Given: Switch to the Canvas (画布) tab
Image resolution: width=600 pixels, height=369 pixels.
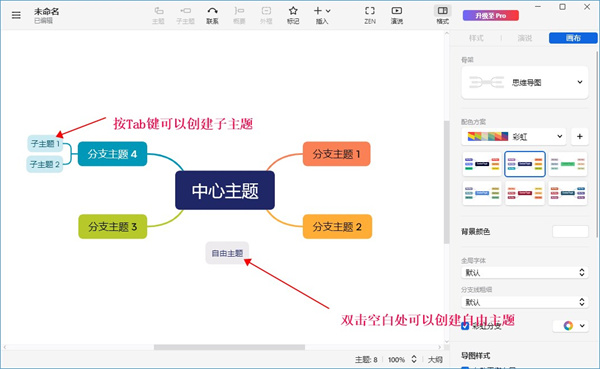Looking at the screenshot, I should (573, 38).
